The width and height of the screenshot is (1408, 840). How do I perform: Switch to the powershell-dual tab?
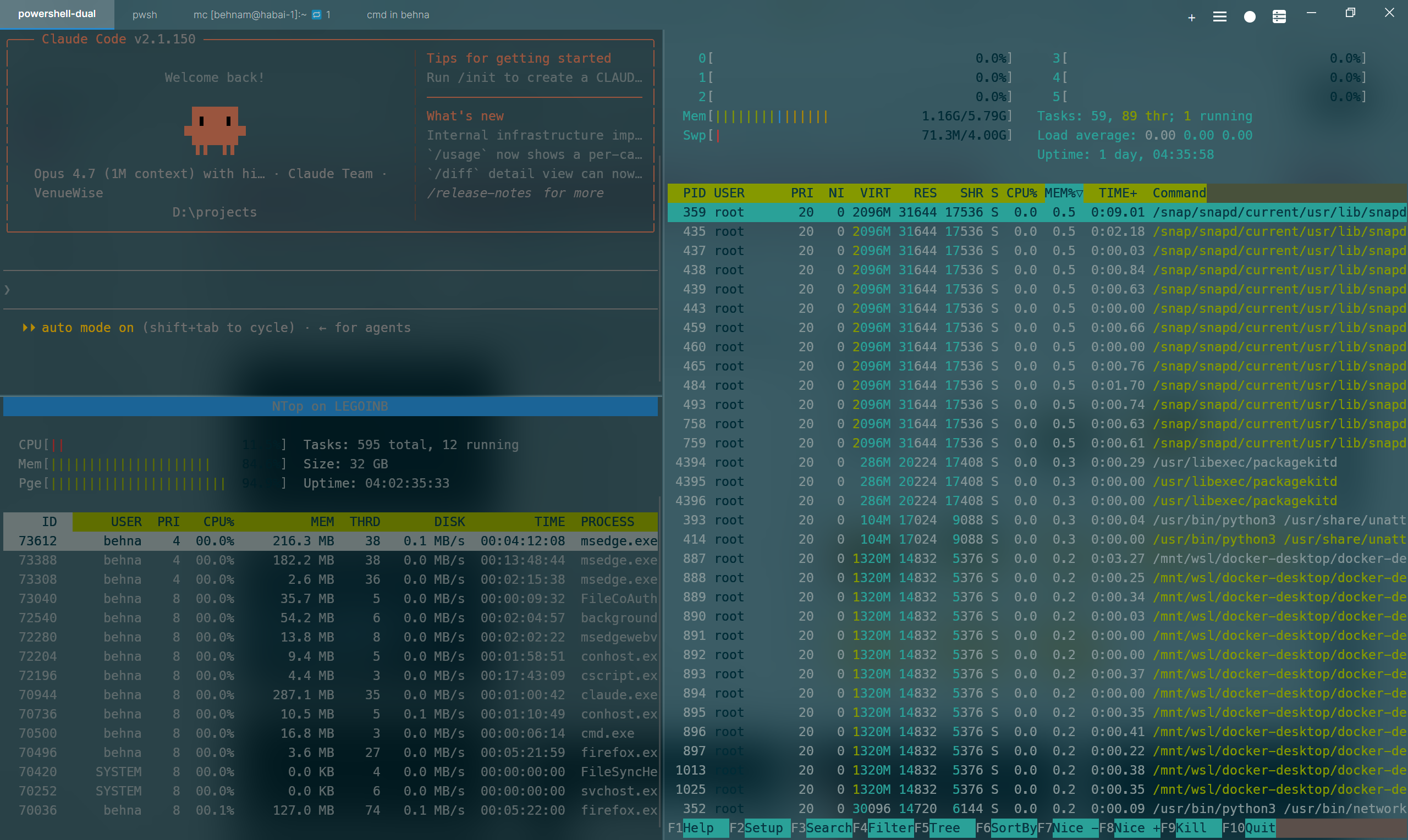[x=57, y=14]
